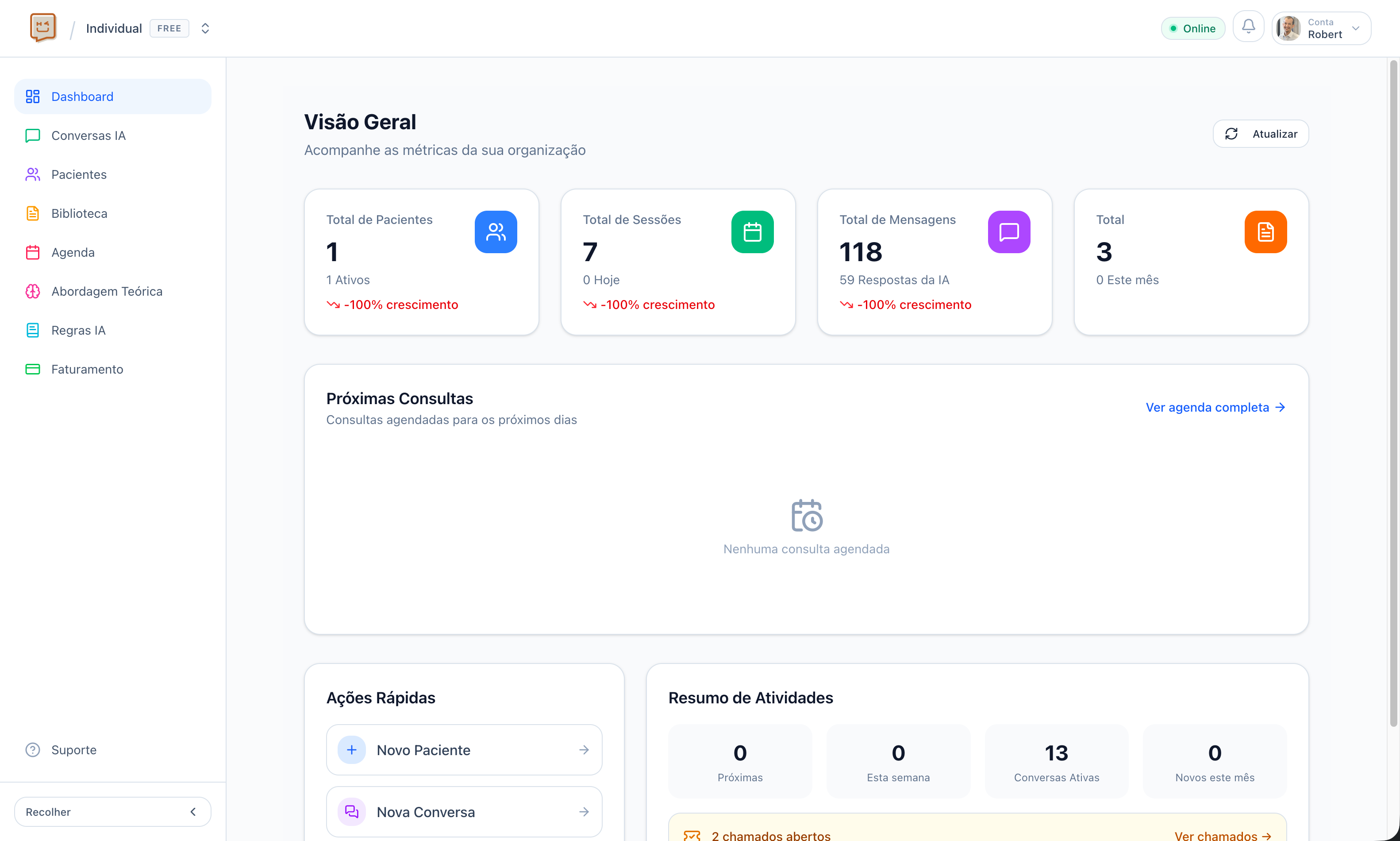Select the Pacientes people icon

(32, 174)
